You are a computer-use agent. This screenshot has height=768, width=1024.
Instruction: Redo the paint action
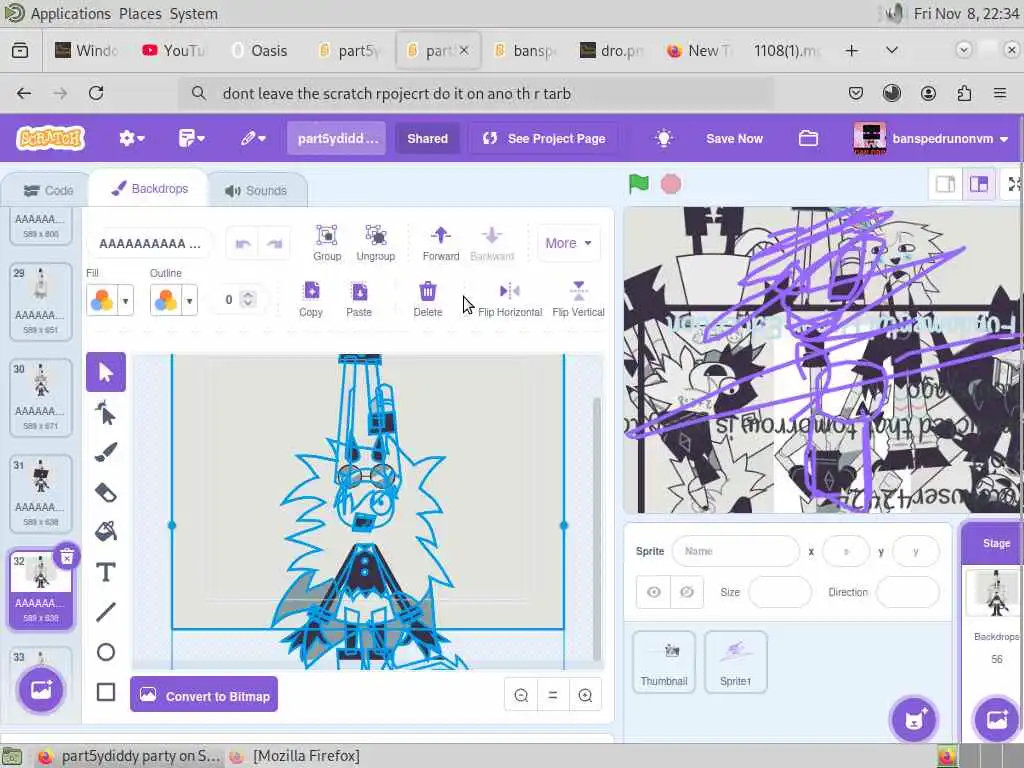click(274, 244)
